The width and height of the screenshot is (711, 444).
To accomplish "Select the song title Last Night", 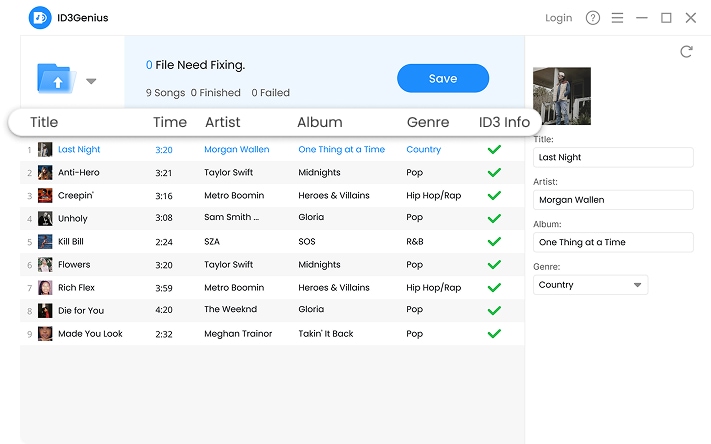I will (79, 150).
